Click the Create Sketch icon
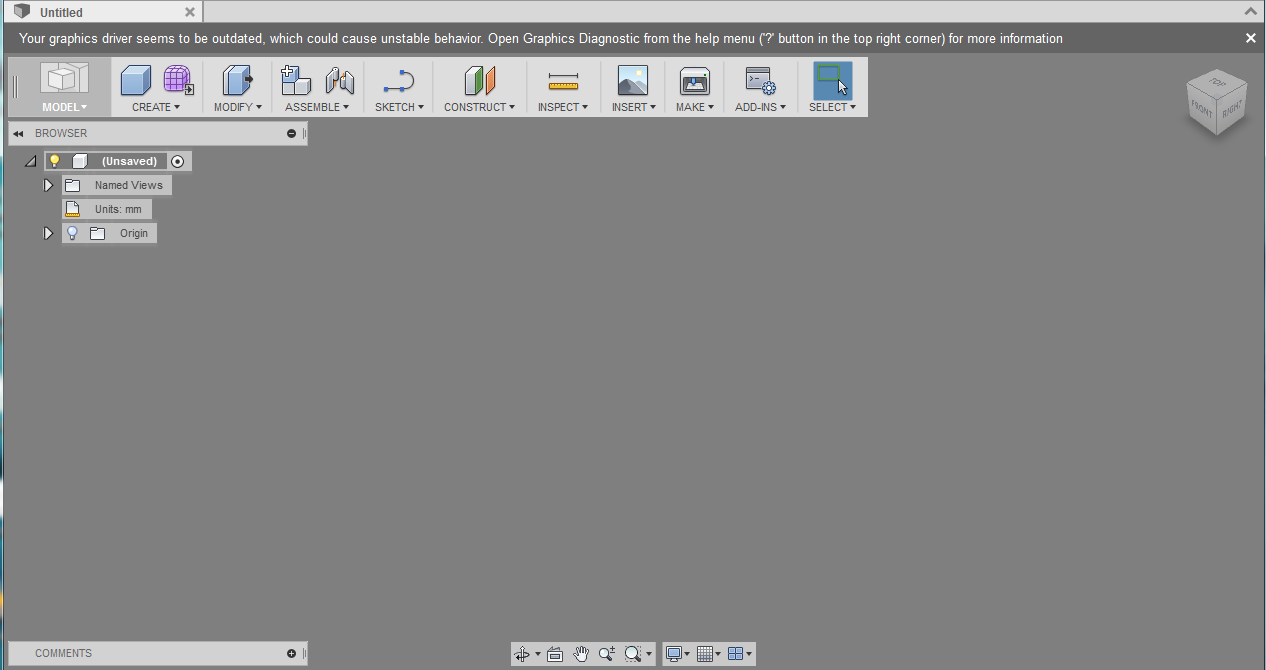This screenshot has width=1266, height=670. coord(399,80)
